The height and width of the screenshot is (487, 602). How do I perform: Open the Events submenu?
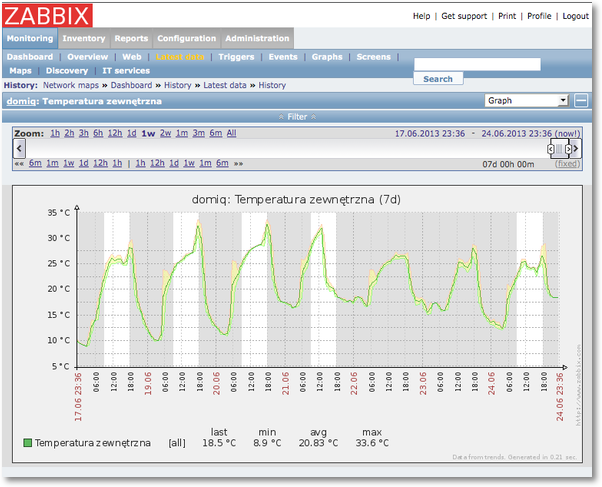click(283, 57)
